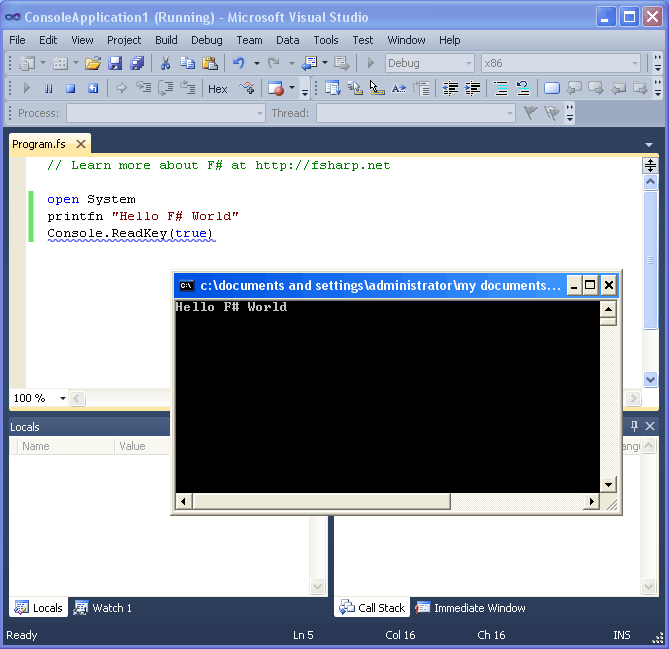Restart debugging with the restart icon
This screenshot has width=669, height=649.
pos(93,88)
